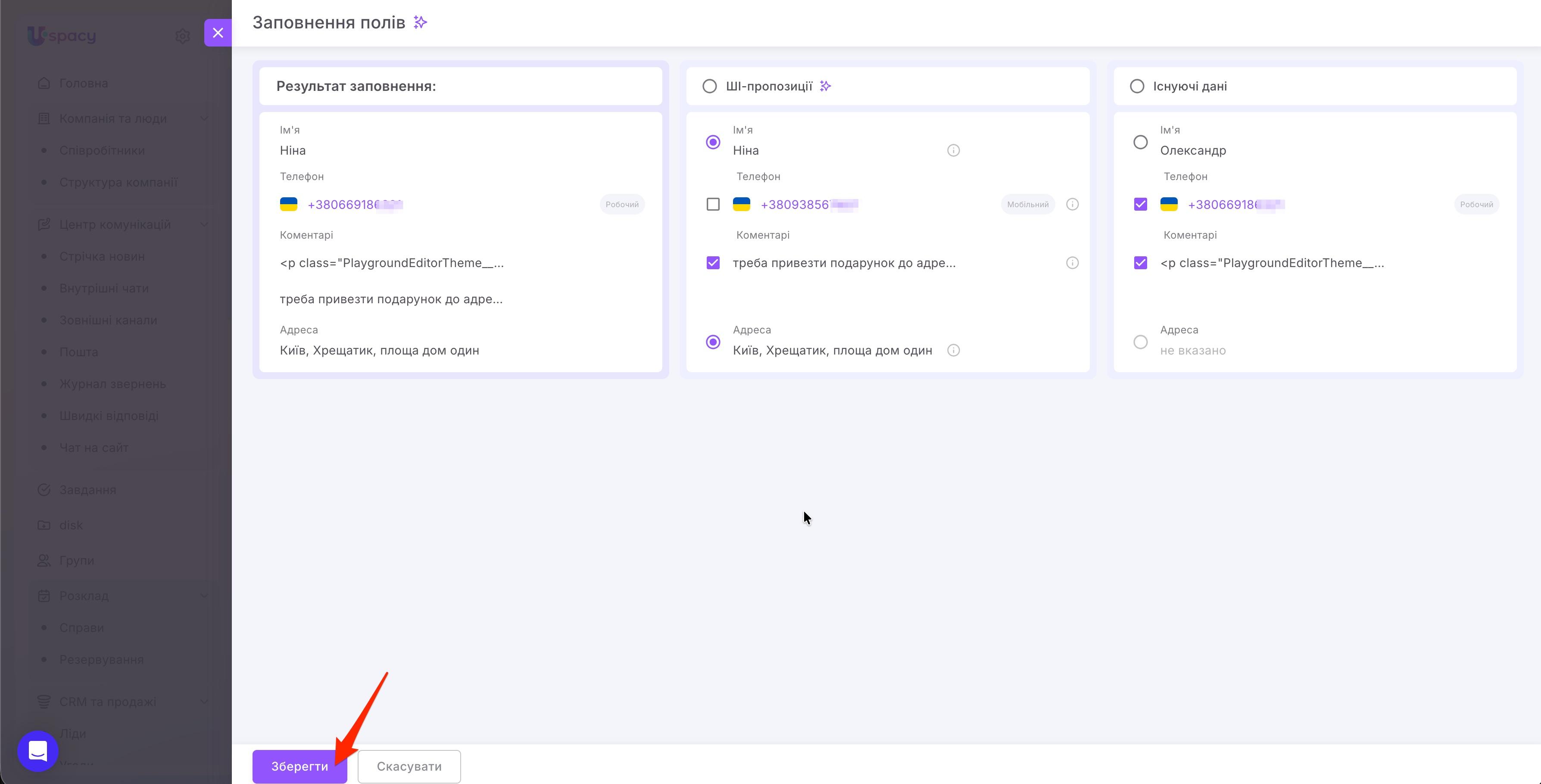This screenshot has width=1541, height=784.
Task: Click the Ukraine flag in the AI phone
Action: click(x=741, y=205)
